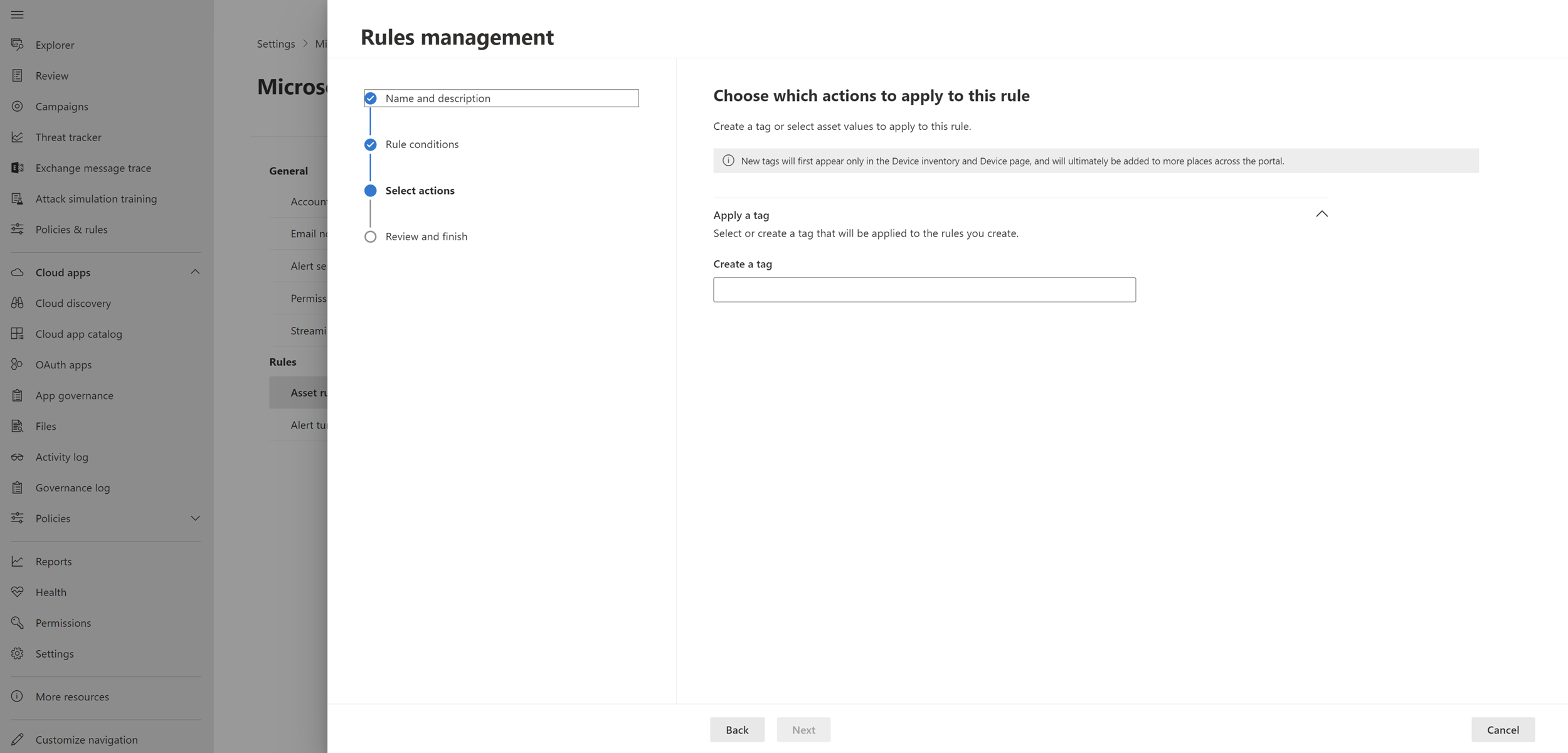Select the Name and description step
Screen dimensions: 1568x753
(x=438, y=98)
